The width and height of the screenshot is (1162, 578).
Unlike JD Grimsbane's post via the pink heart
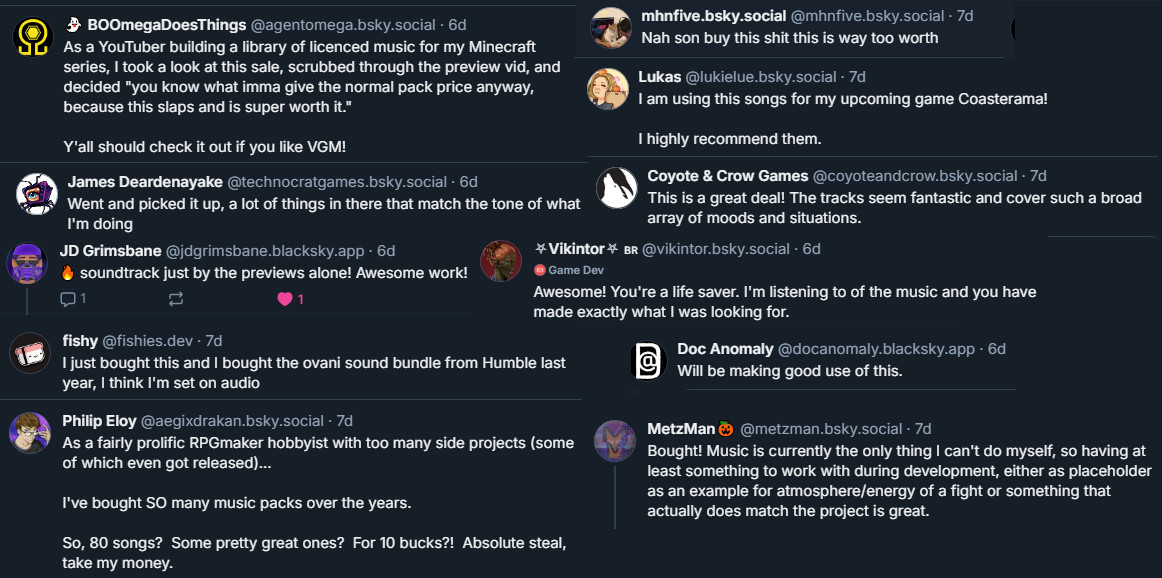point(284,298)
